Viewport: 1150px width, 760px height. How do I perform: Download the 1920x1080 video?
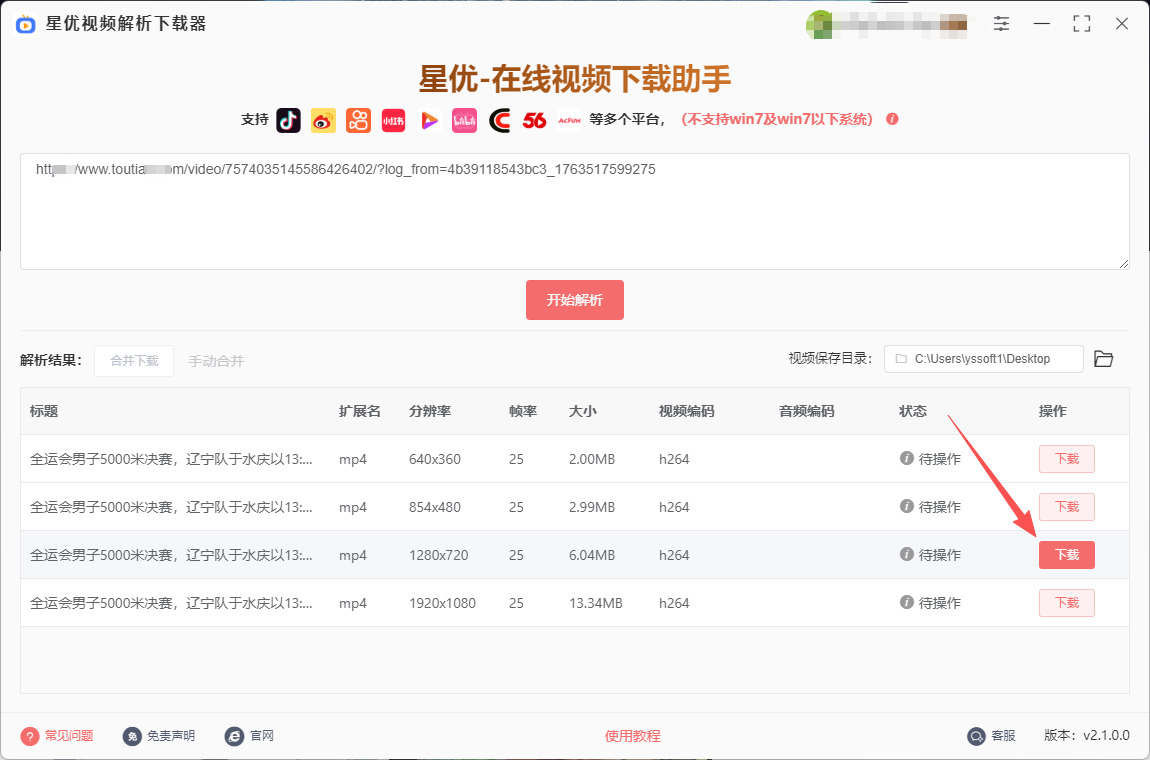[x=1066, y=603]
